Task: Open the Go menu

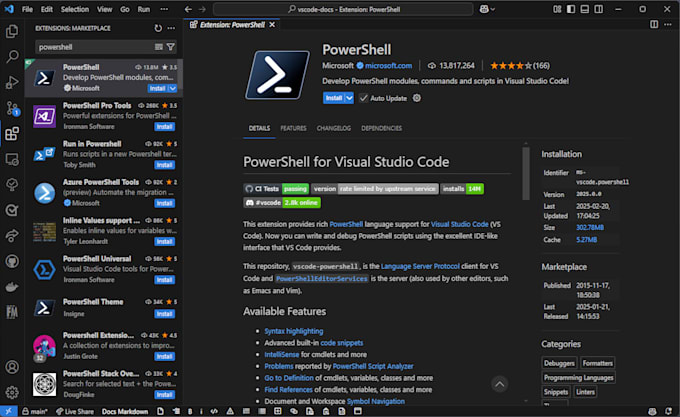Action: [125, 9]
